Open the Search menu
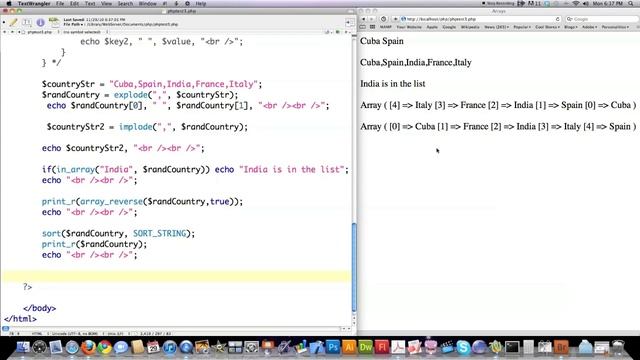Image resolution: width=640 pixels, height=360 pixels. coord(125,3)
